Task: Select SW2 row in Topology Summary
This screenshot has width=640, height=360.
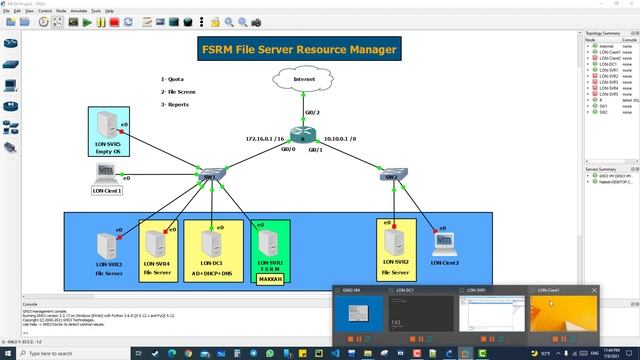Action: coord(611,112)
